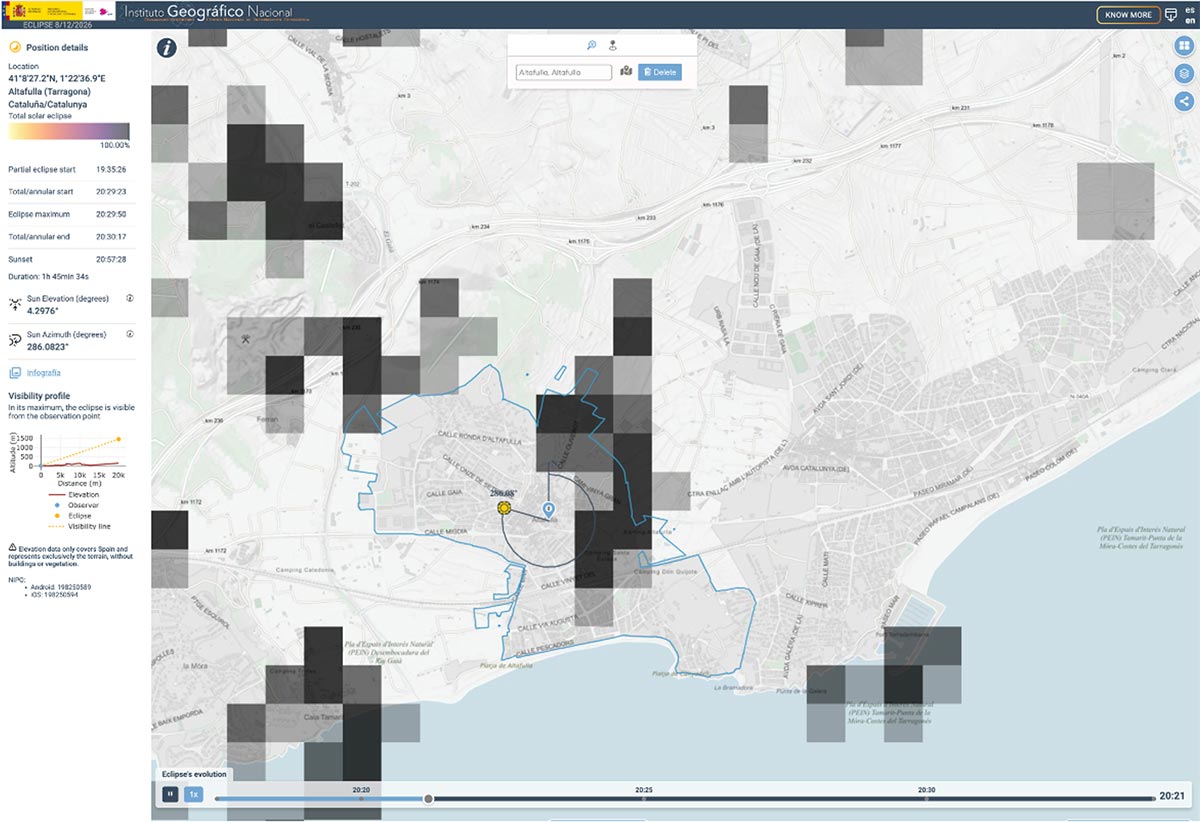Select the place-pin-on-map icon

612,45
